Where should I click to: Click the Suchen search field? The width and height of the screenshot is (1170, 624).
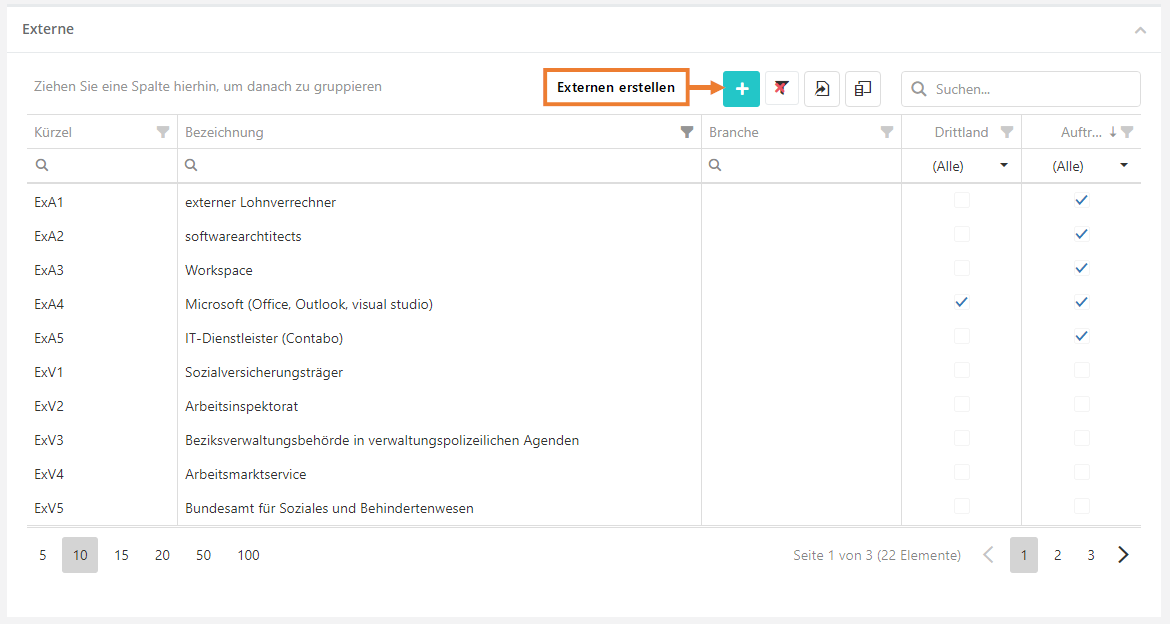pos(1030,89)
